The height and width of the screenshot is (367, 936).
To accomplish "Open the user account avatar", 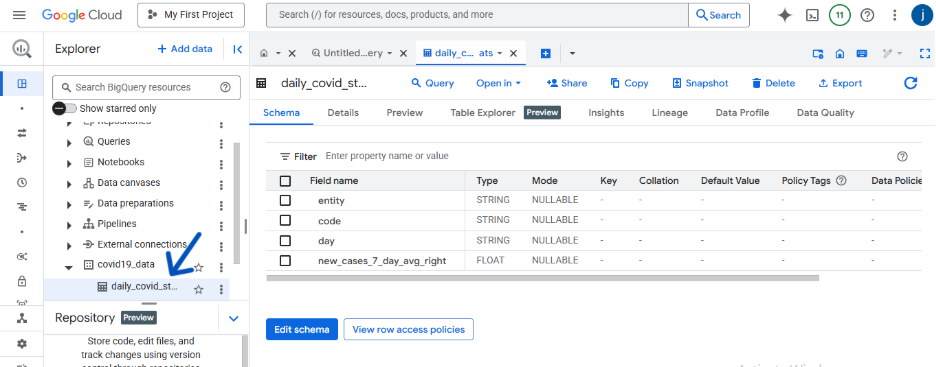I will 922,16.
